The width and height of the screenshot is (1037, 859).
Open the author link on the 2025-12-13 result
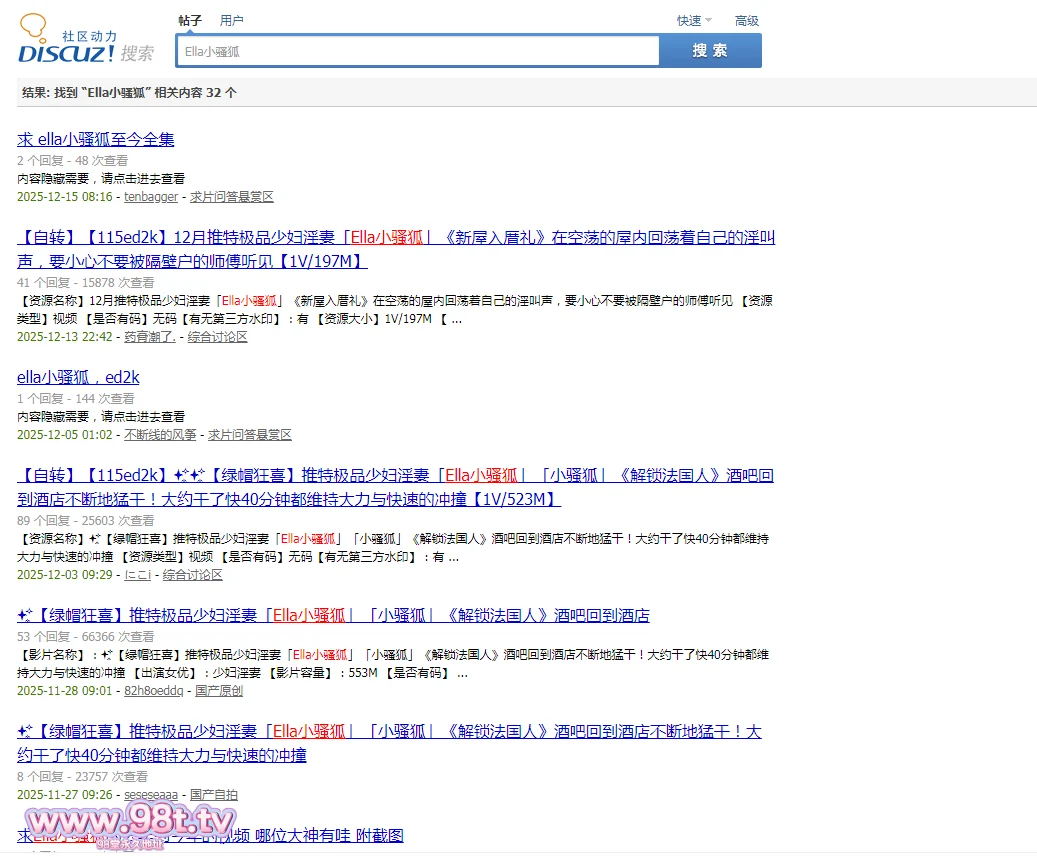[149, 337]
